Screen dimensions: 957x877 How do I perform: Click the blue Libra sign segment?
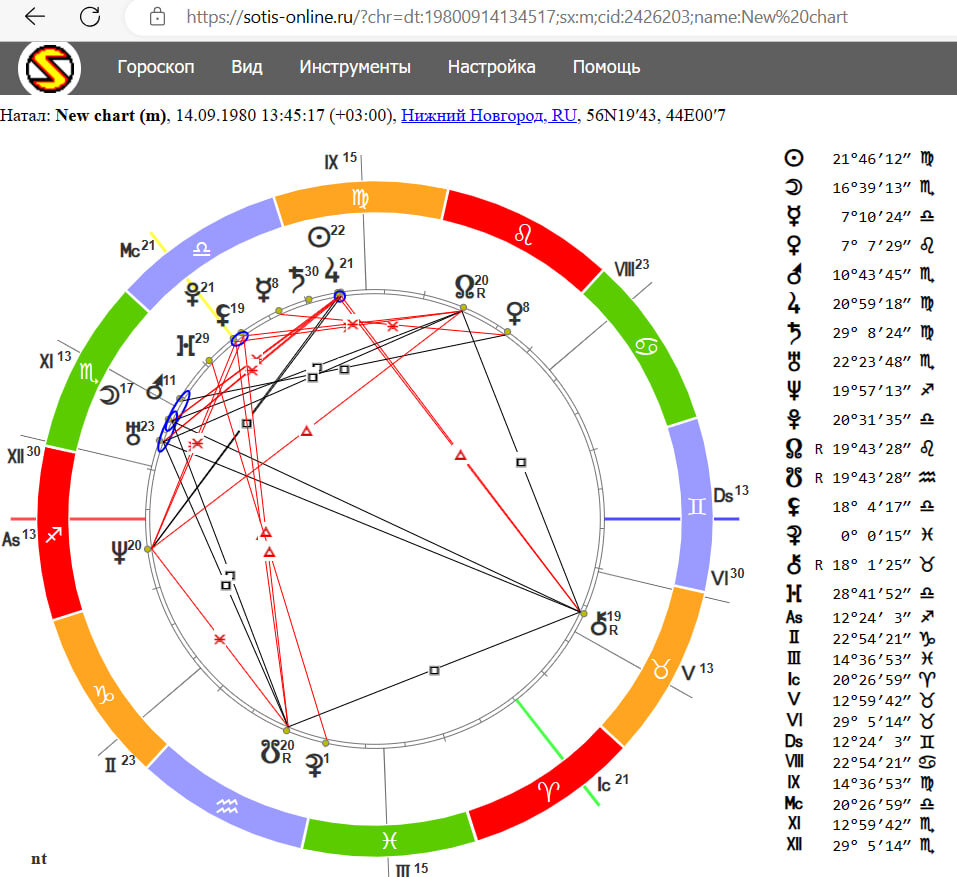coord(201,249)
